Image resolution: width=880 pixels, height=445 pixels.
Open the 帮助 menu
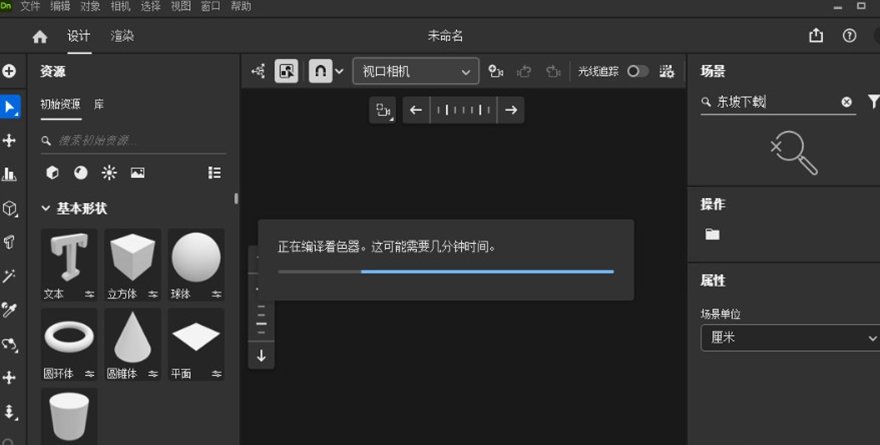[x=241, y=7]
